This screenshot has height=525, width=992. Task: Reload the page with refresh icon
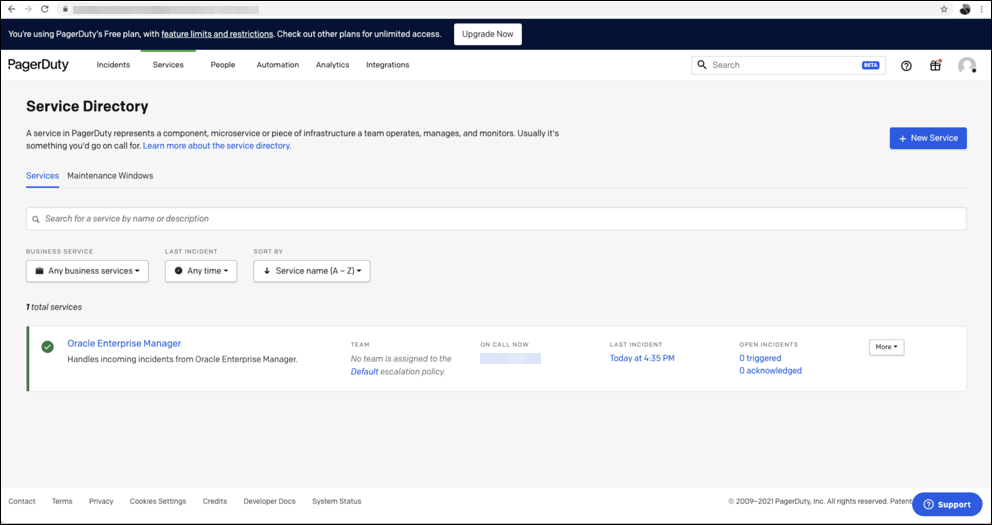45,9
